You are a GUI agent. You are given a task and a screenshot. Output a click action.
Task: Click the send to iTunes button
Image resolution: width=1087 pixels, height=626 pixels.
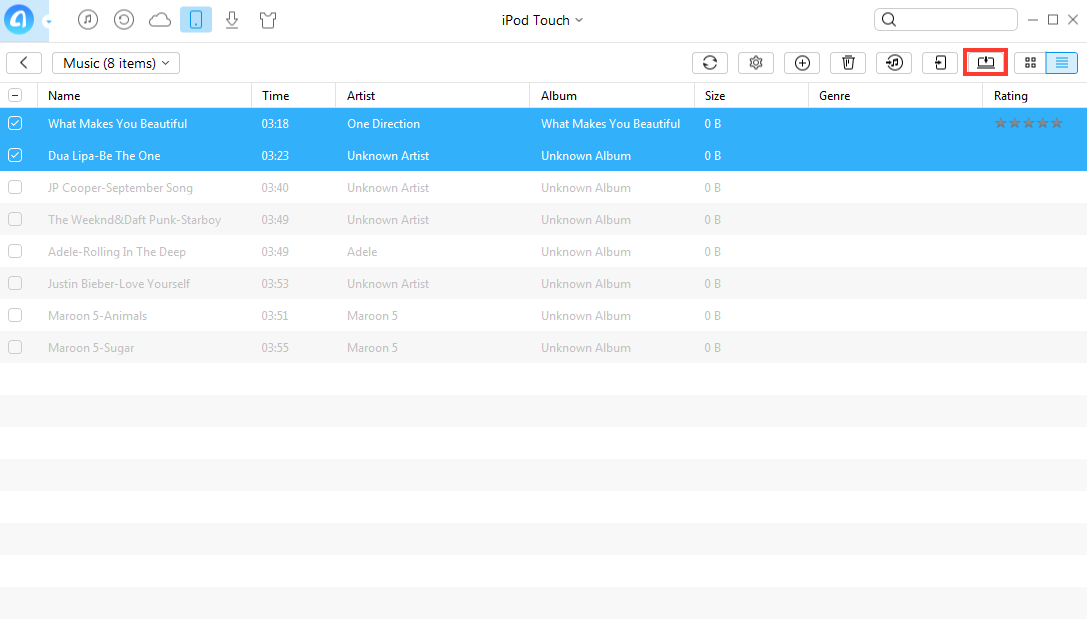tap(894, 63)
